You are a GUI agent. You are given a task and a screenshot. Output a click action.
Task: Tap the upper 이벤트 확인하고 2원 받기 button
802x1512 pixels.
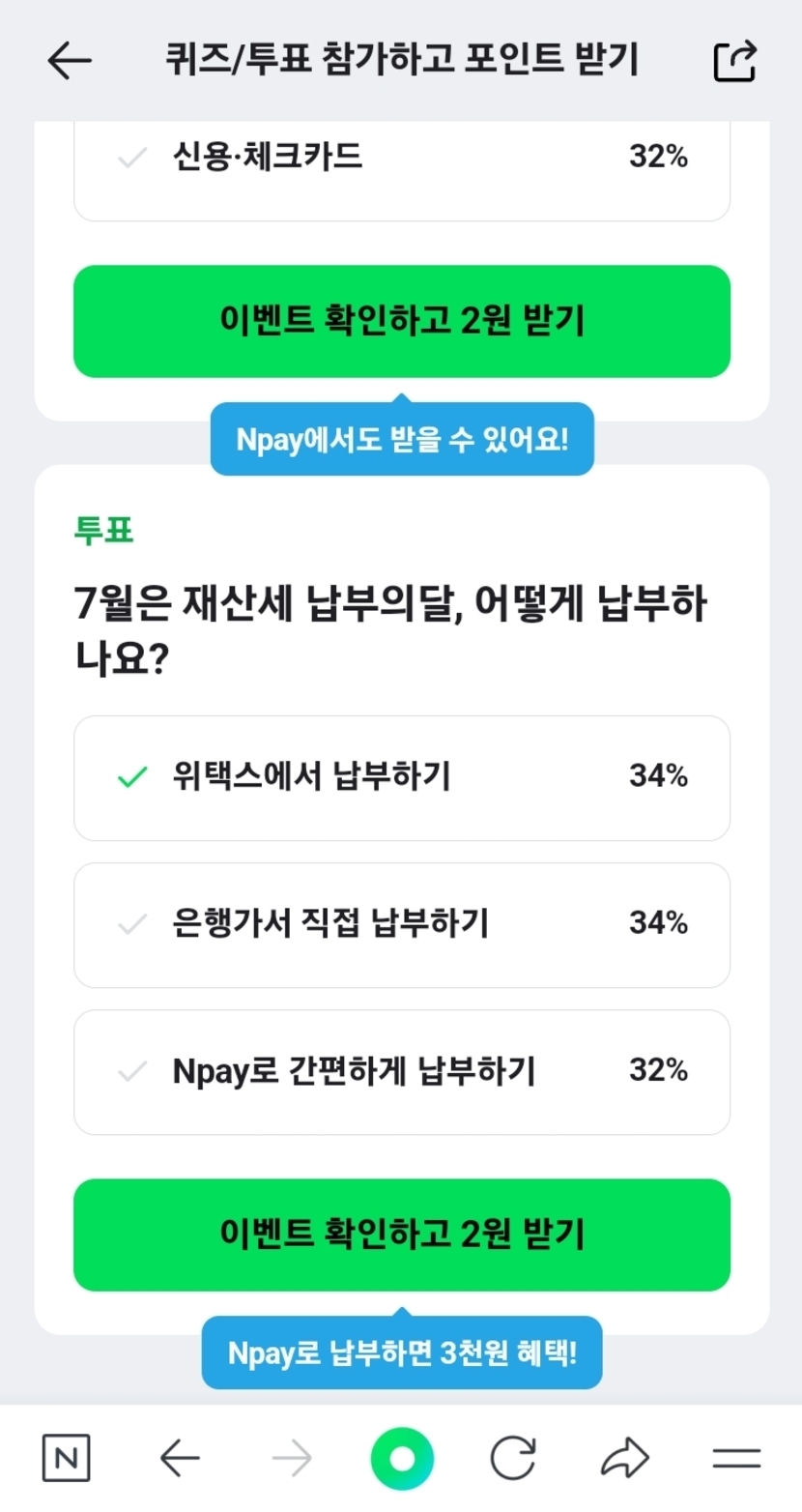click(x=402, y=321)
